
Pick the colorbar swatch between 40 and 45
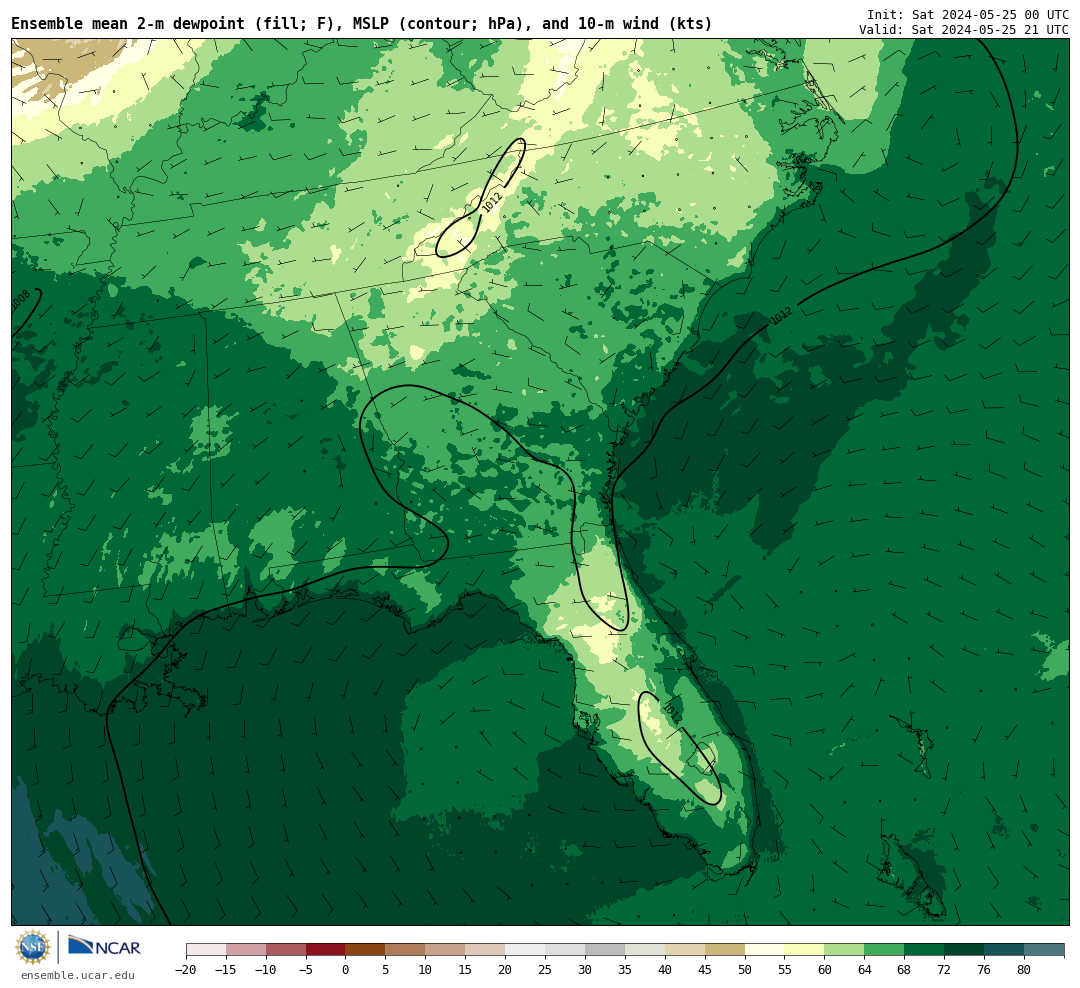(685, 950)
